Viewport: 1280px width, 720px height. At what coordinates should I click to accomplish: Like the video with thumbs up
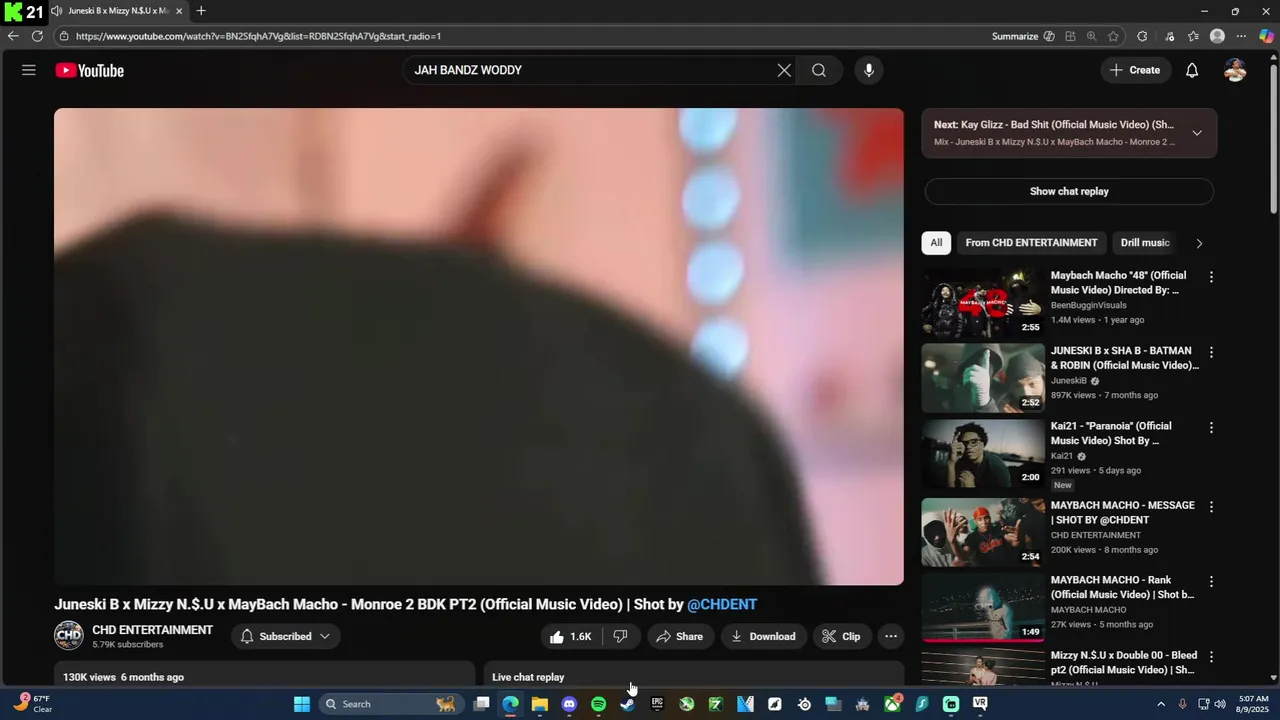[571, 636]
